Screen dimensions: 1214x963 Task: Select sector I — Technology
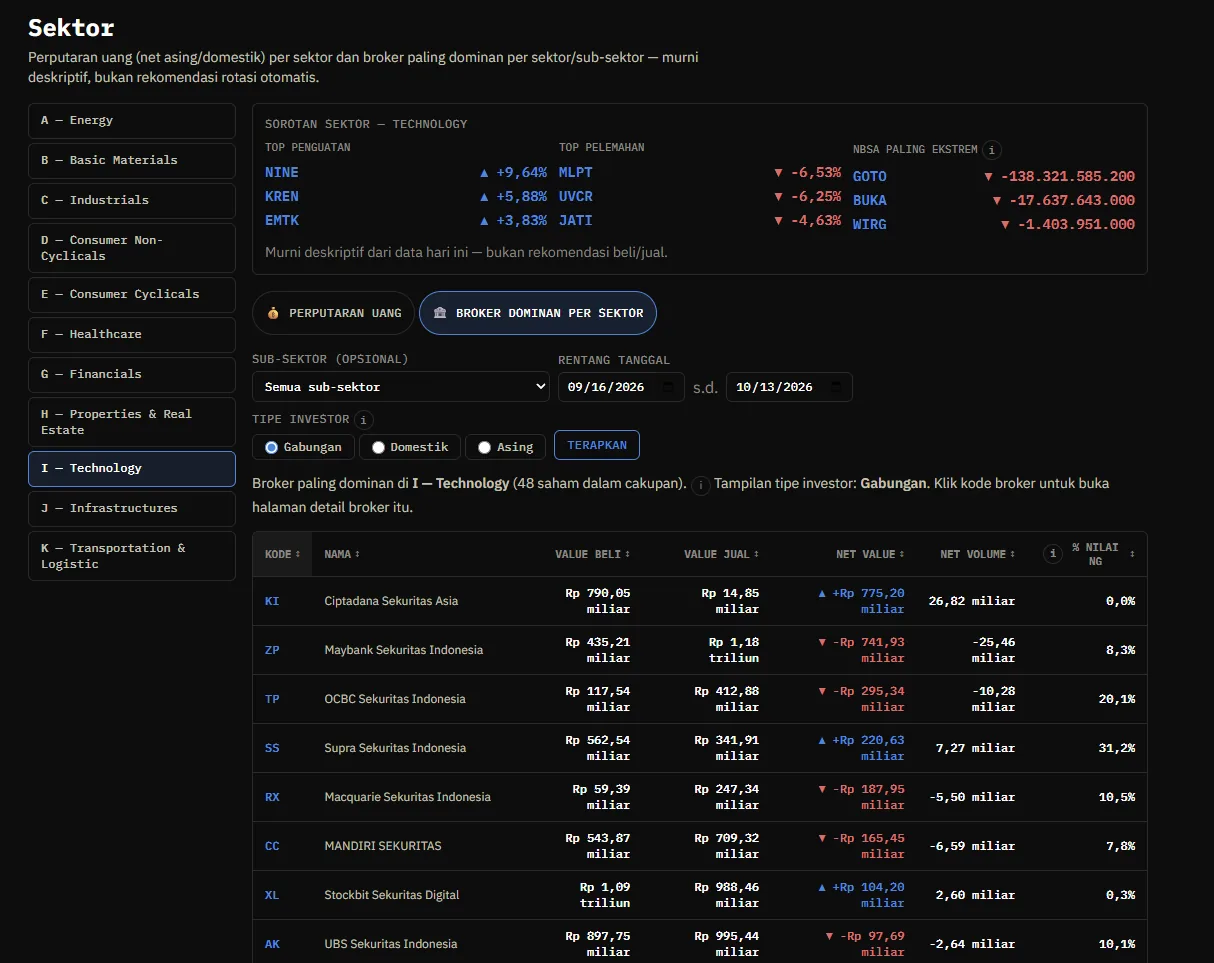tap(132, 468)
